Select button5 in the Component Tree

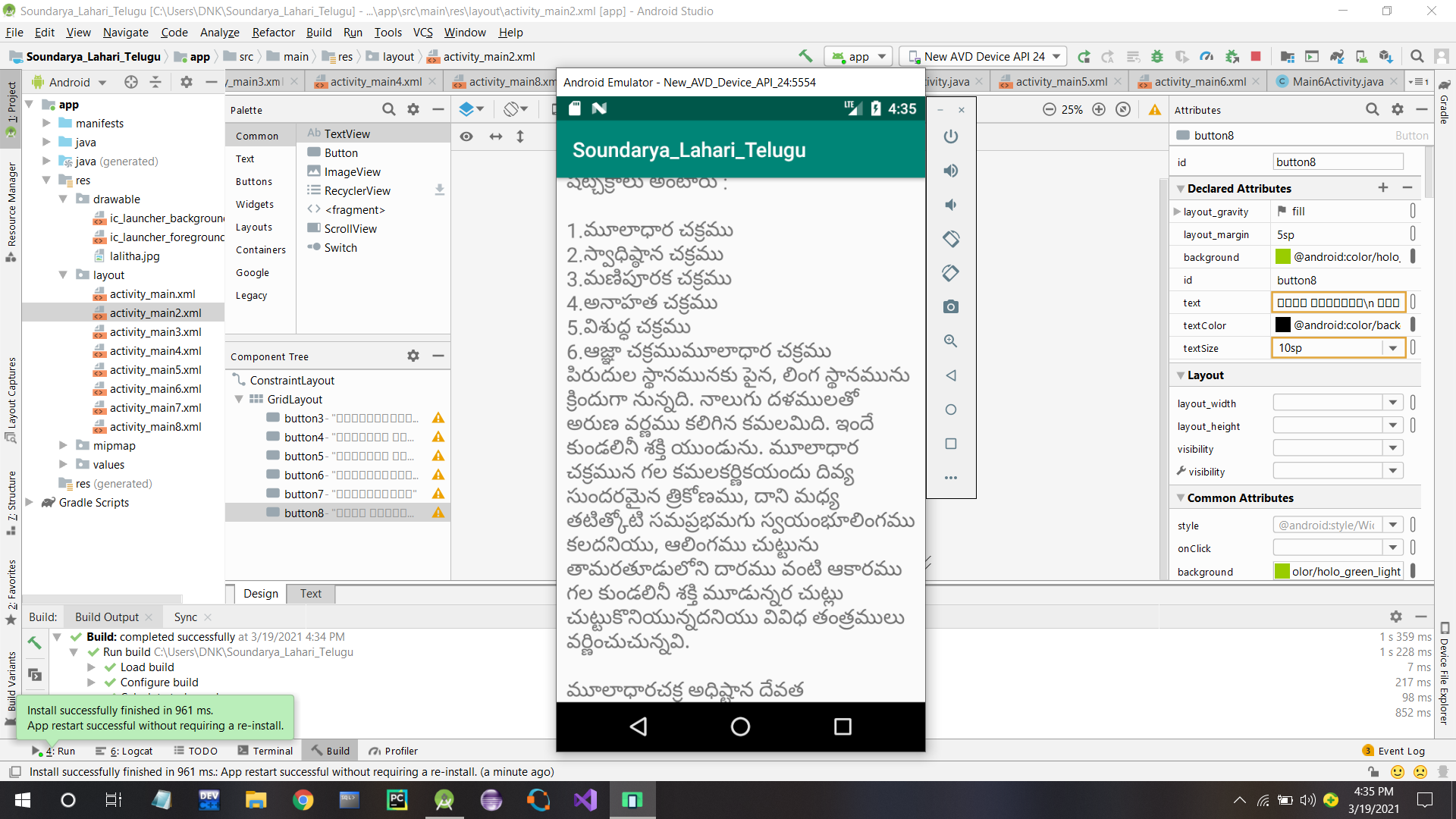click(x=337, y=456)
